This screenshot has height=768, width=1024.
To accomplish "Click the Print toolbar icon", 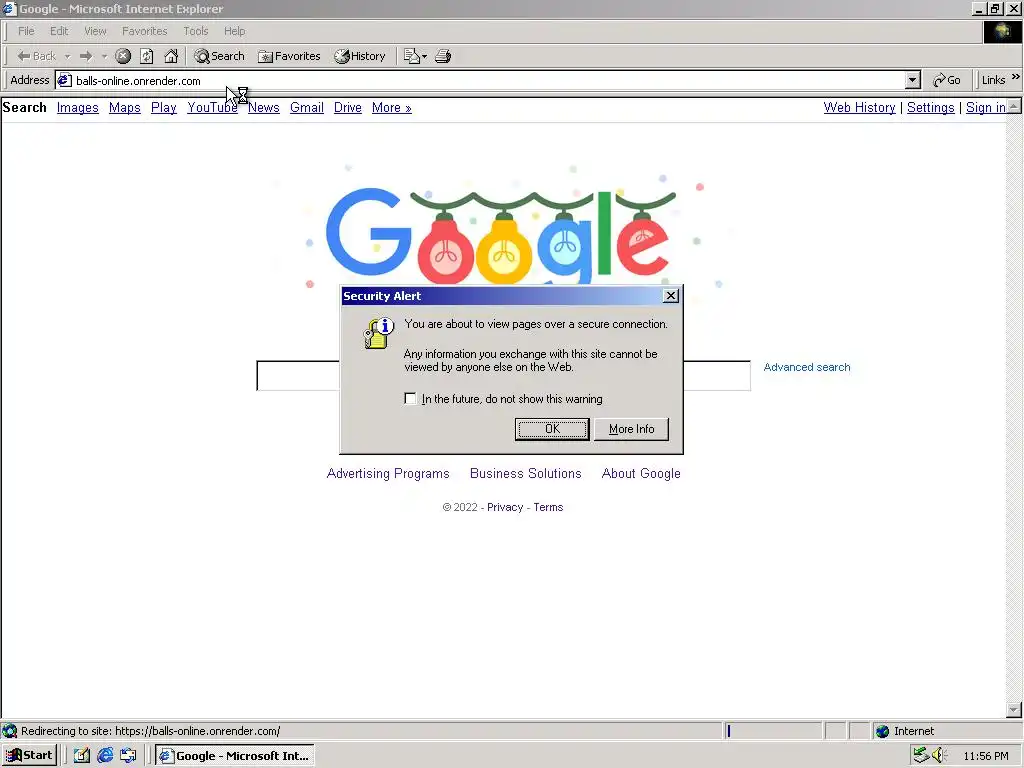I will (x=443, y=56).
